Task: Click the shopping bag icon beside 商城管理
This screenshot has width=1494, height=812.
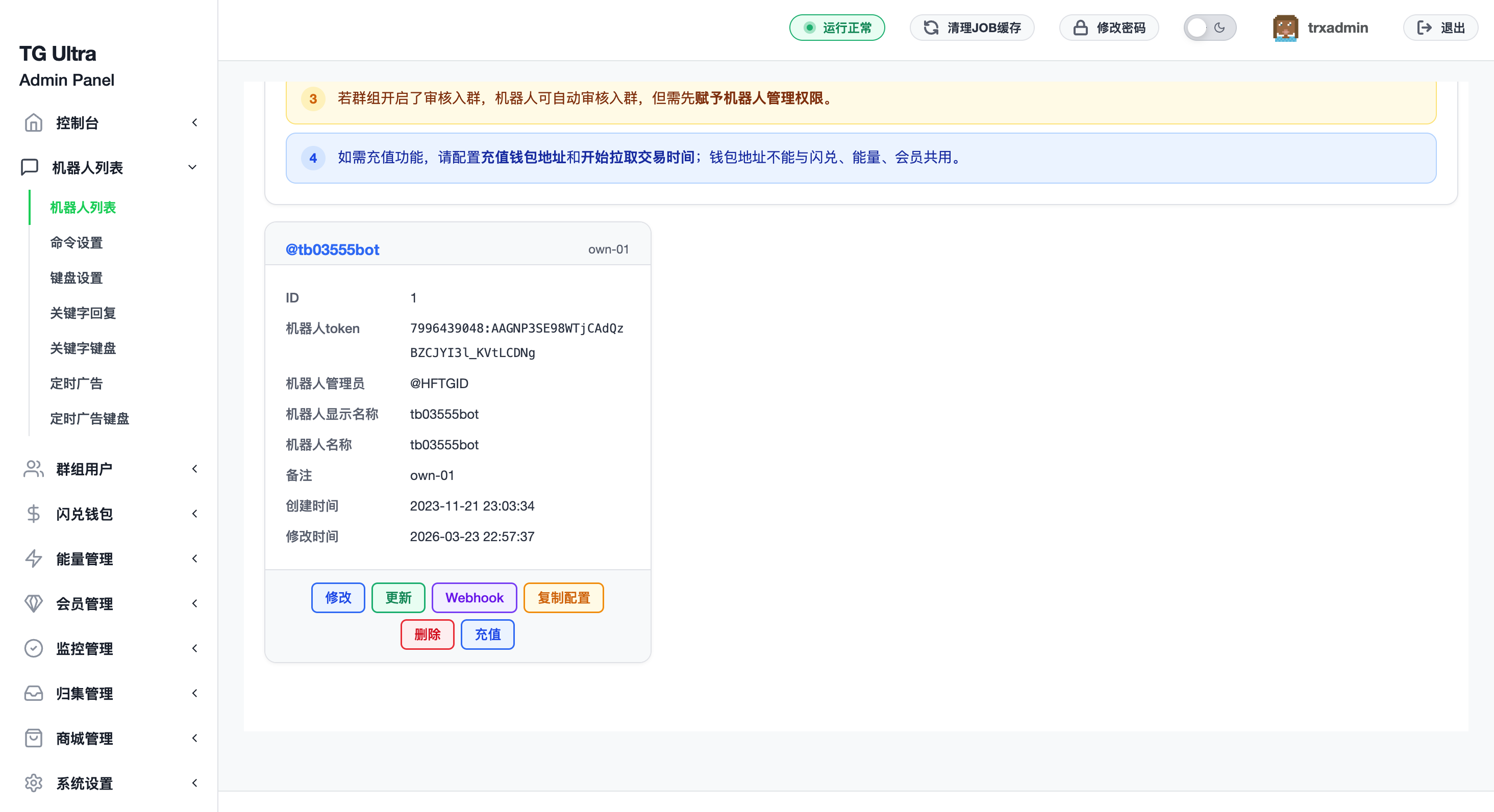Action: tap(34, 738)
